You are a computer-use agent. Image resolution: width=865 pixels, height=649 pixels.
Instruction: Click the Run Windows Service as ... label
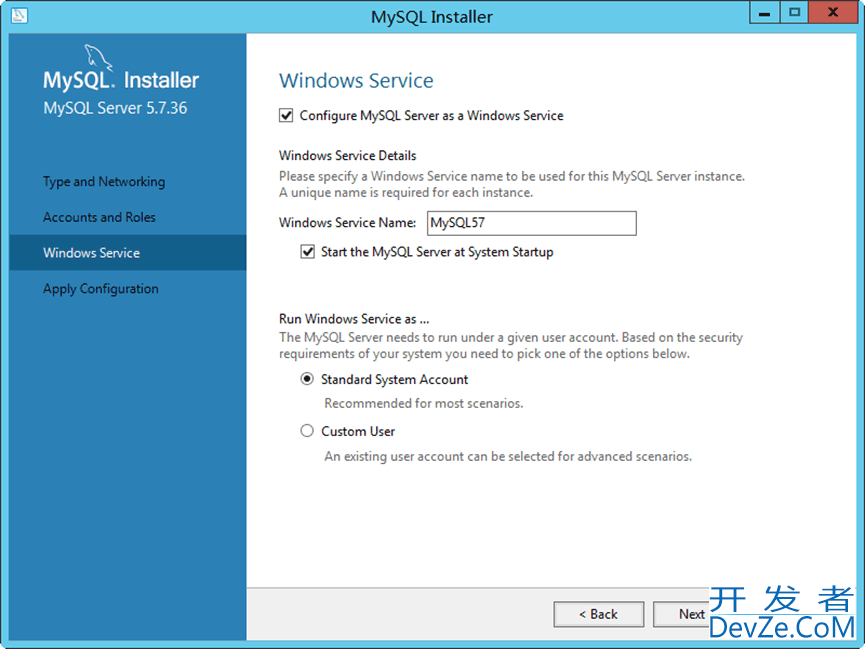[x=354, y=319]
